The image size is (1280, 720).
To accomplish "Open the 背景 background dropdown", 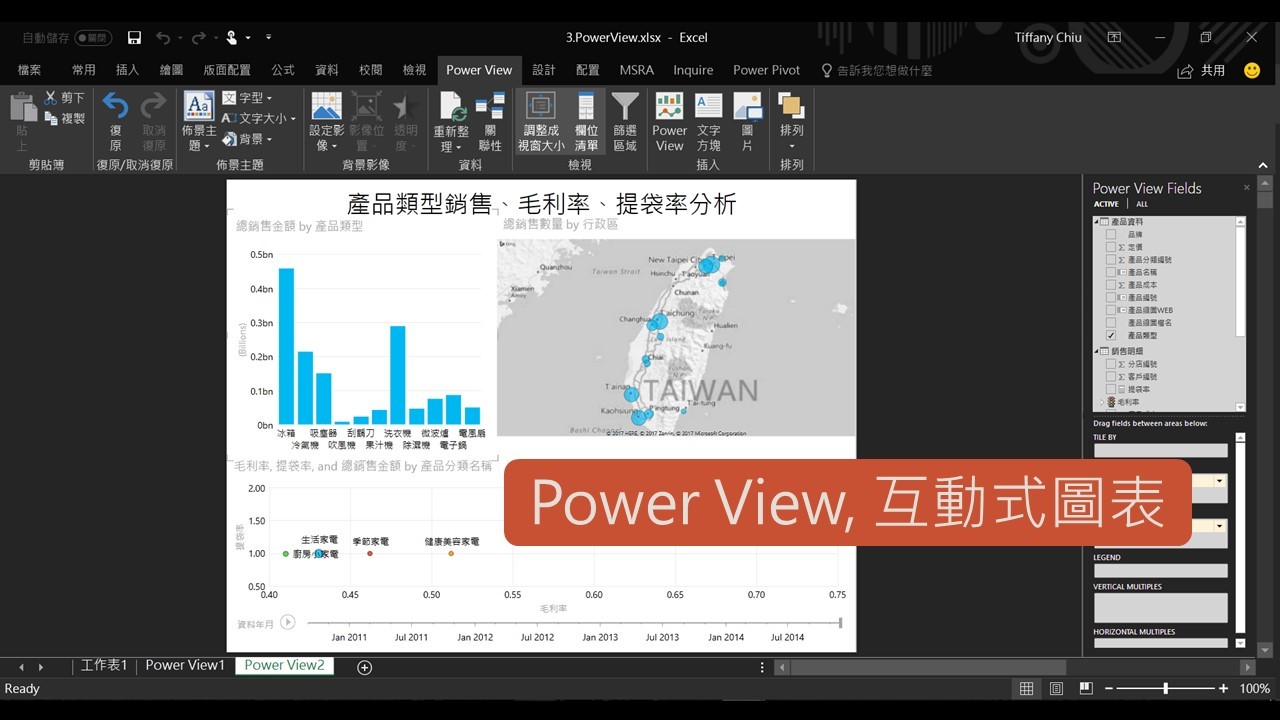I will coord(247,139).
